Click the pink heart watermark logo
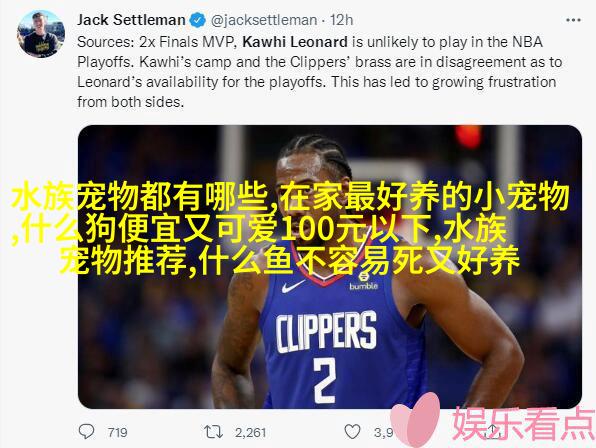596x448 pixels. (416, 420)
